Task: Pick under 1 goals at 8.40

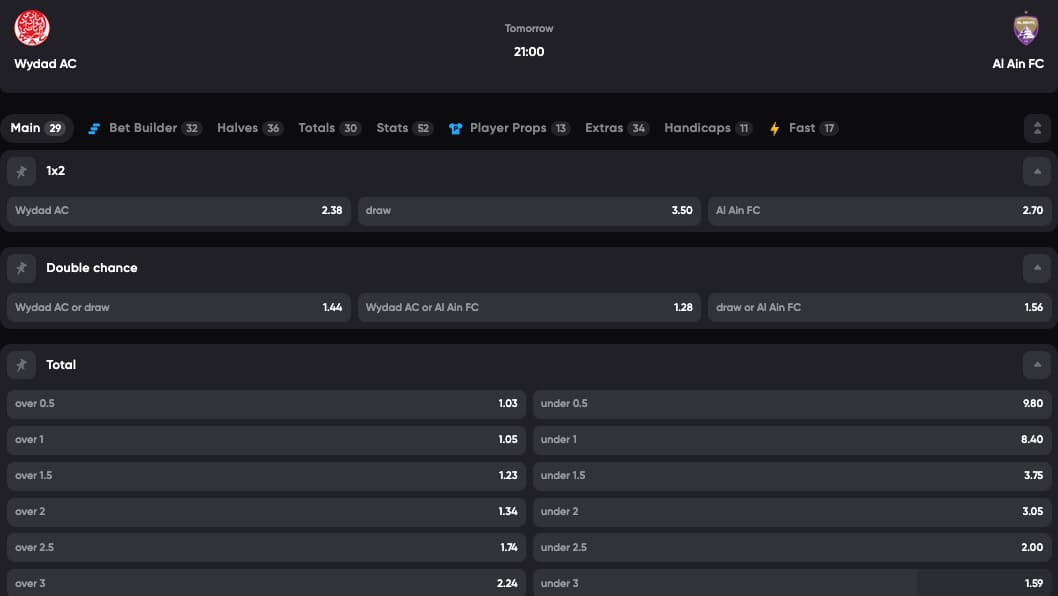Action: point(792,439)
